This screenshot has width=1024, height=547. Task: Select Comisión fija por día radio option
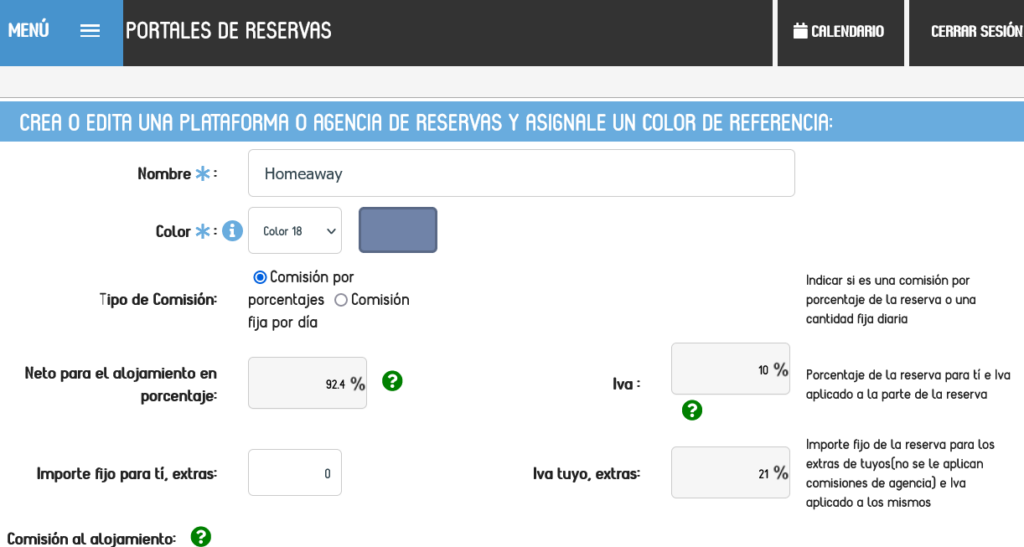click(341, 299)
